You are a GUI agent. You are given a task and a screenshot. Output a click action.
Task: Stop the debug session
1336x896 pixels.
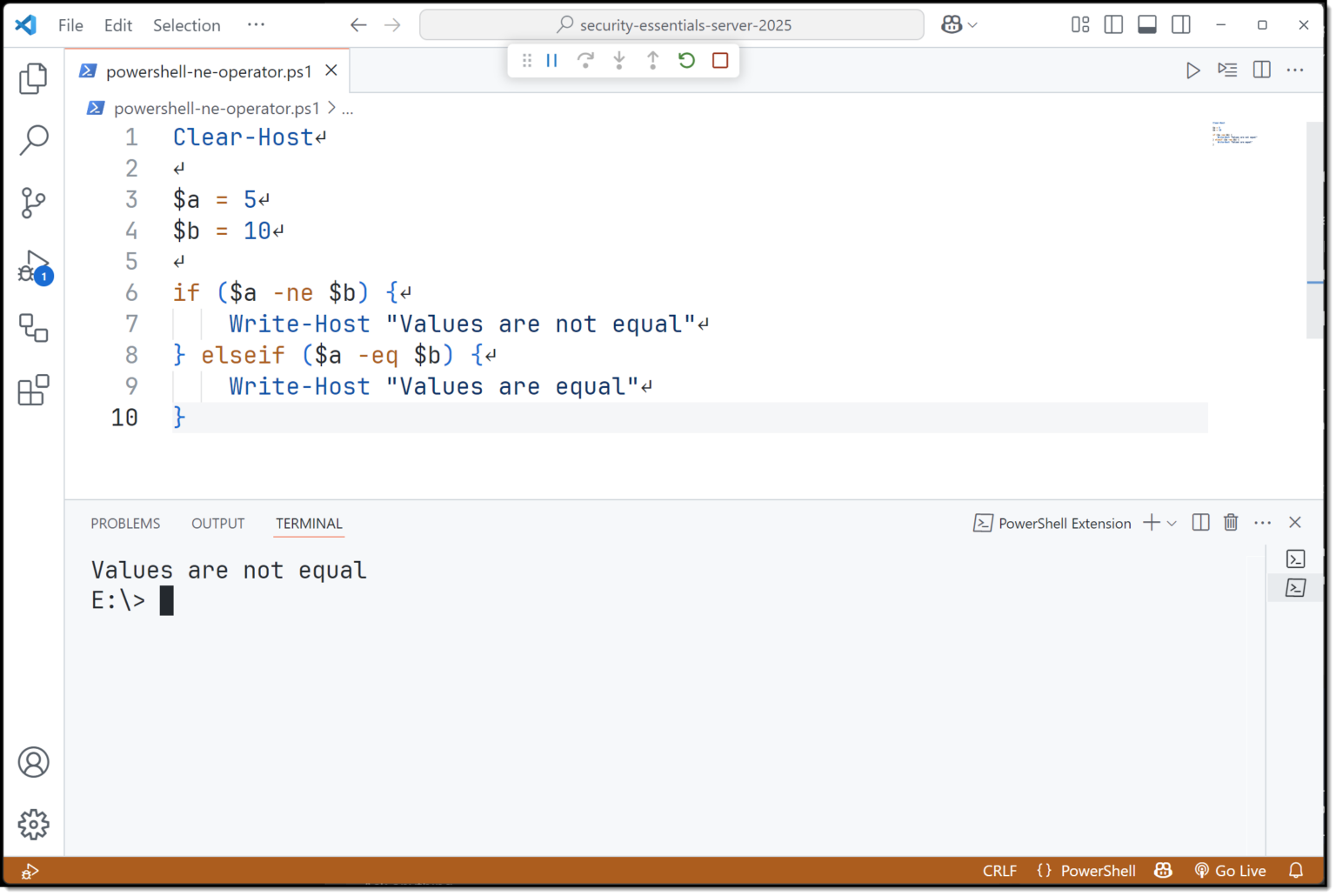tap(719, 60)
